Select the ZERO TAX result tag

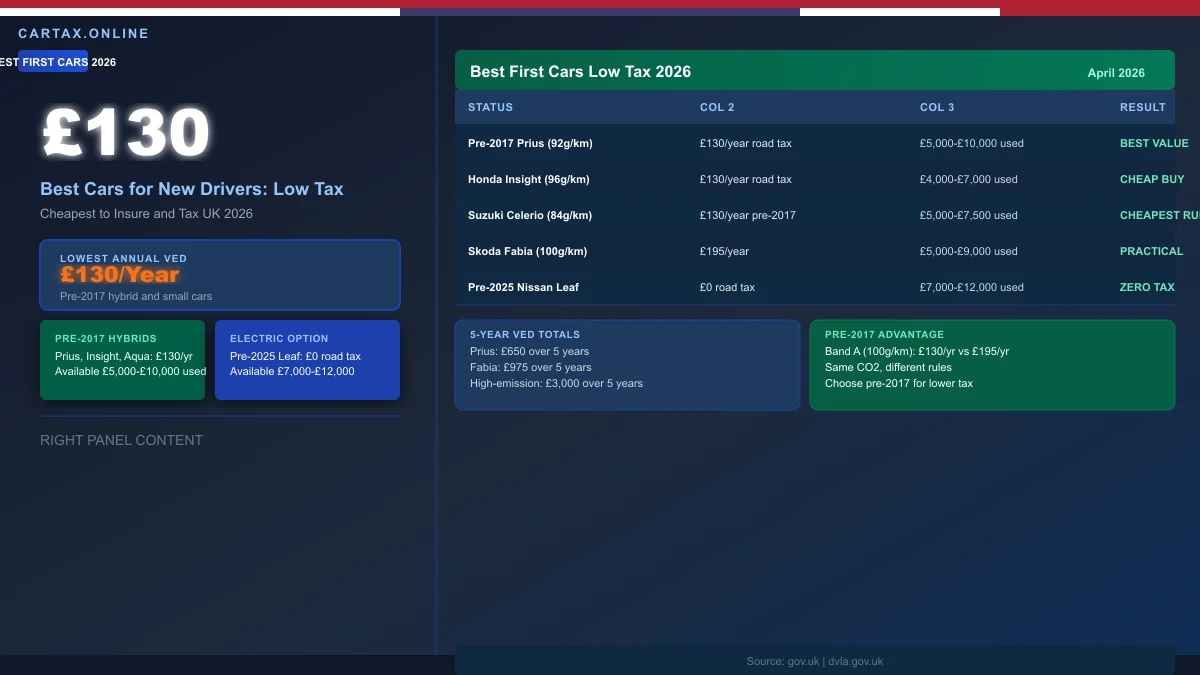pos(1149,287)
